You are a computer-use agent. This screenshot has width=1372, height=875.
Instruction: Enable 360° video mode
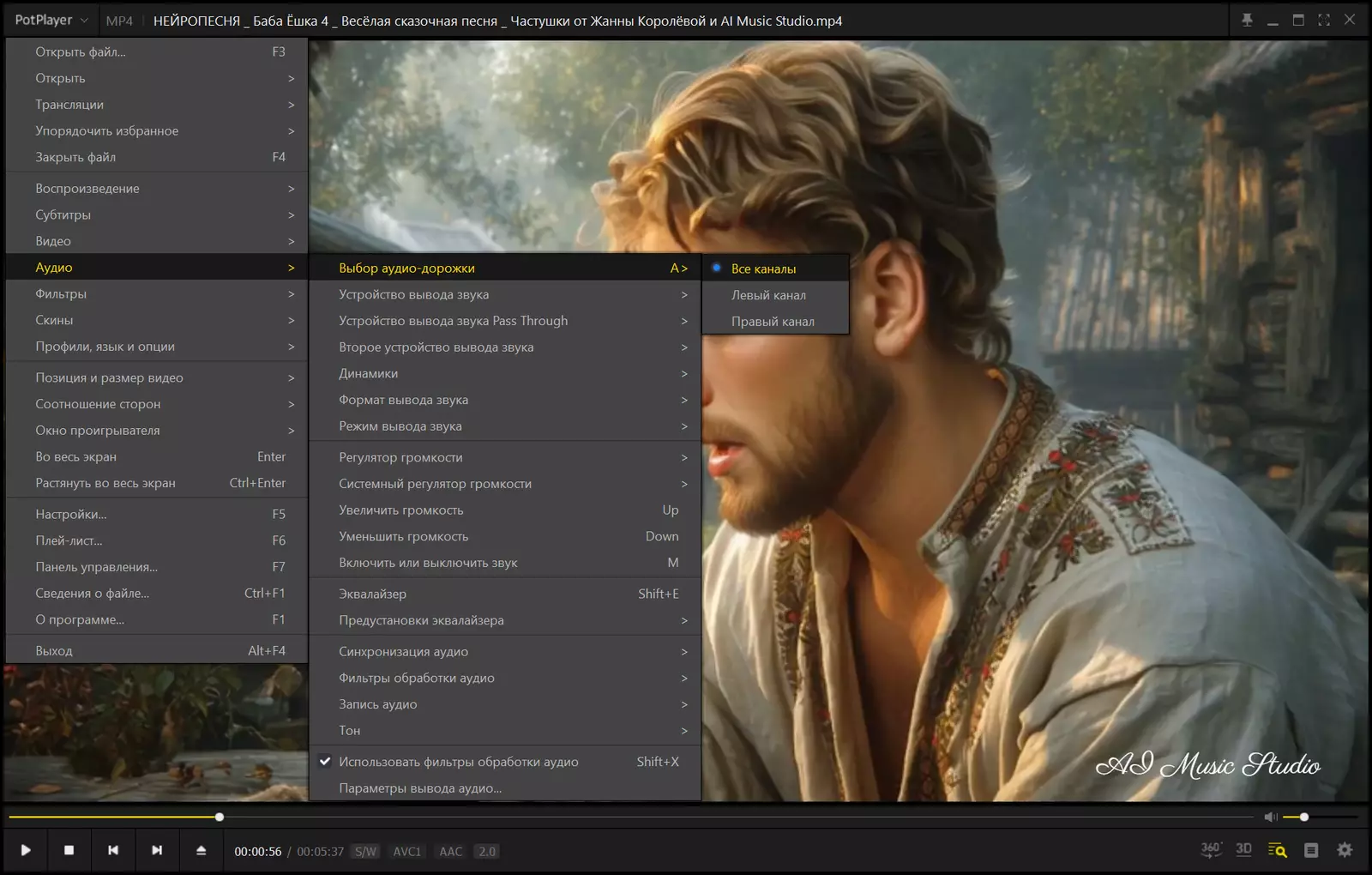[1211, 850]
